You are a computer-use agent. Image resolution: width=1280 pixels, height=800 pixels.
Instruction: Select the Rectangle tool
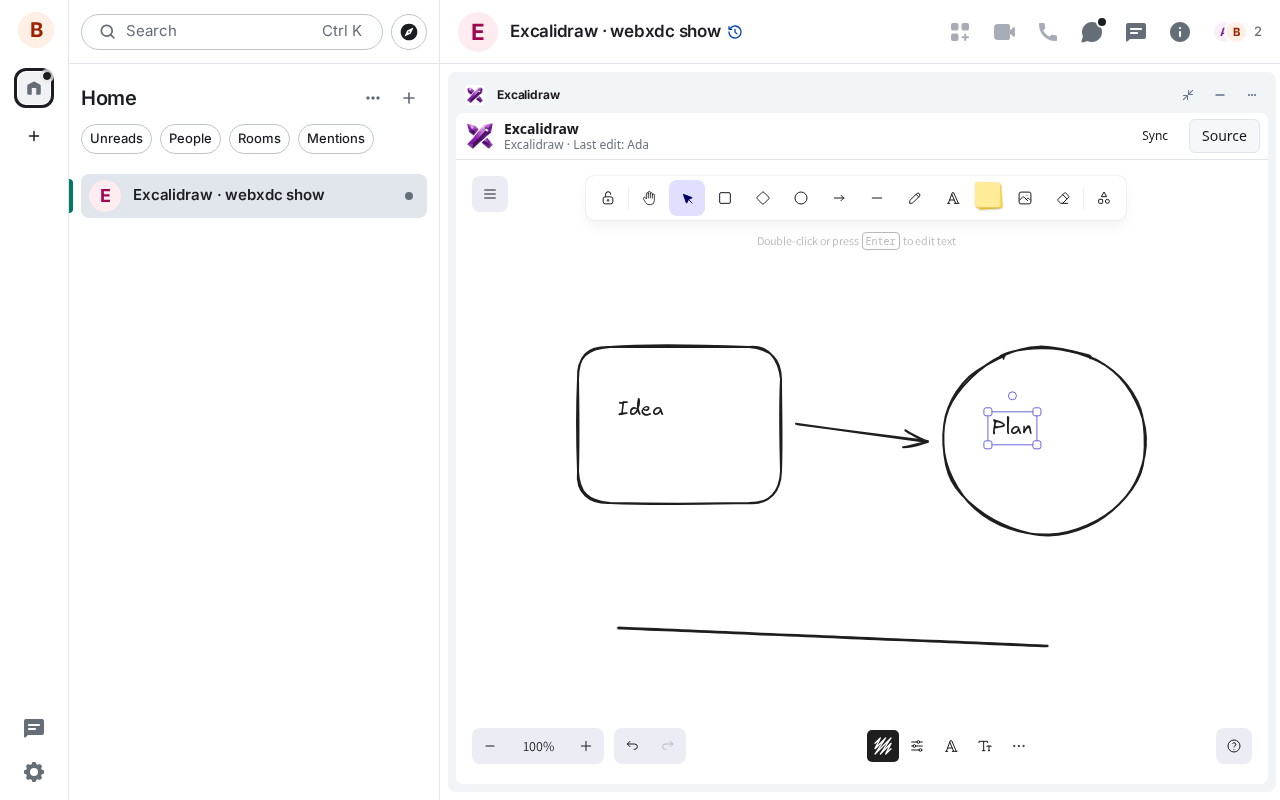pos(725,198)
